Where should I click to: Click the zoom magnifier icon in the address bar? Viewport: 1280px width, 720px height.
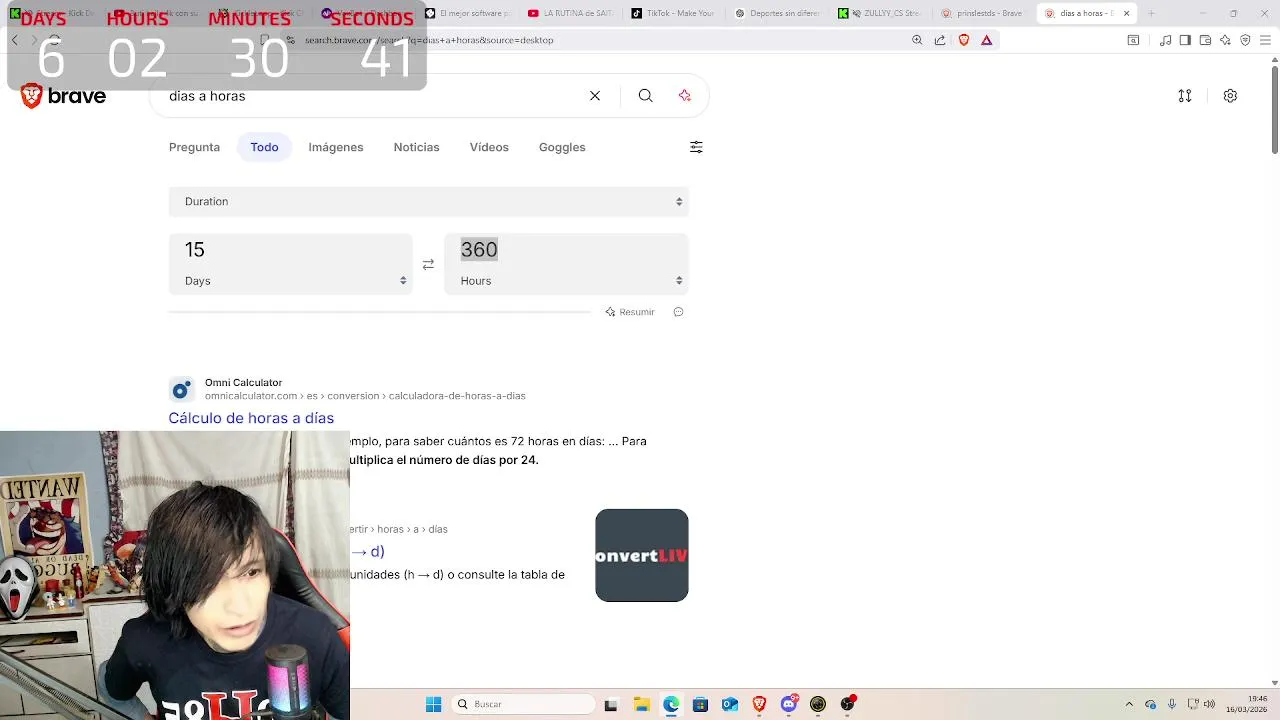[917, 40]
